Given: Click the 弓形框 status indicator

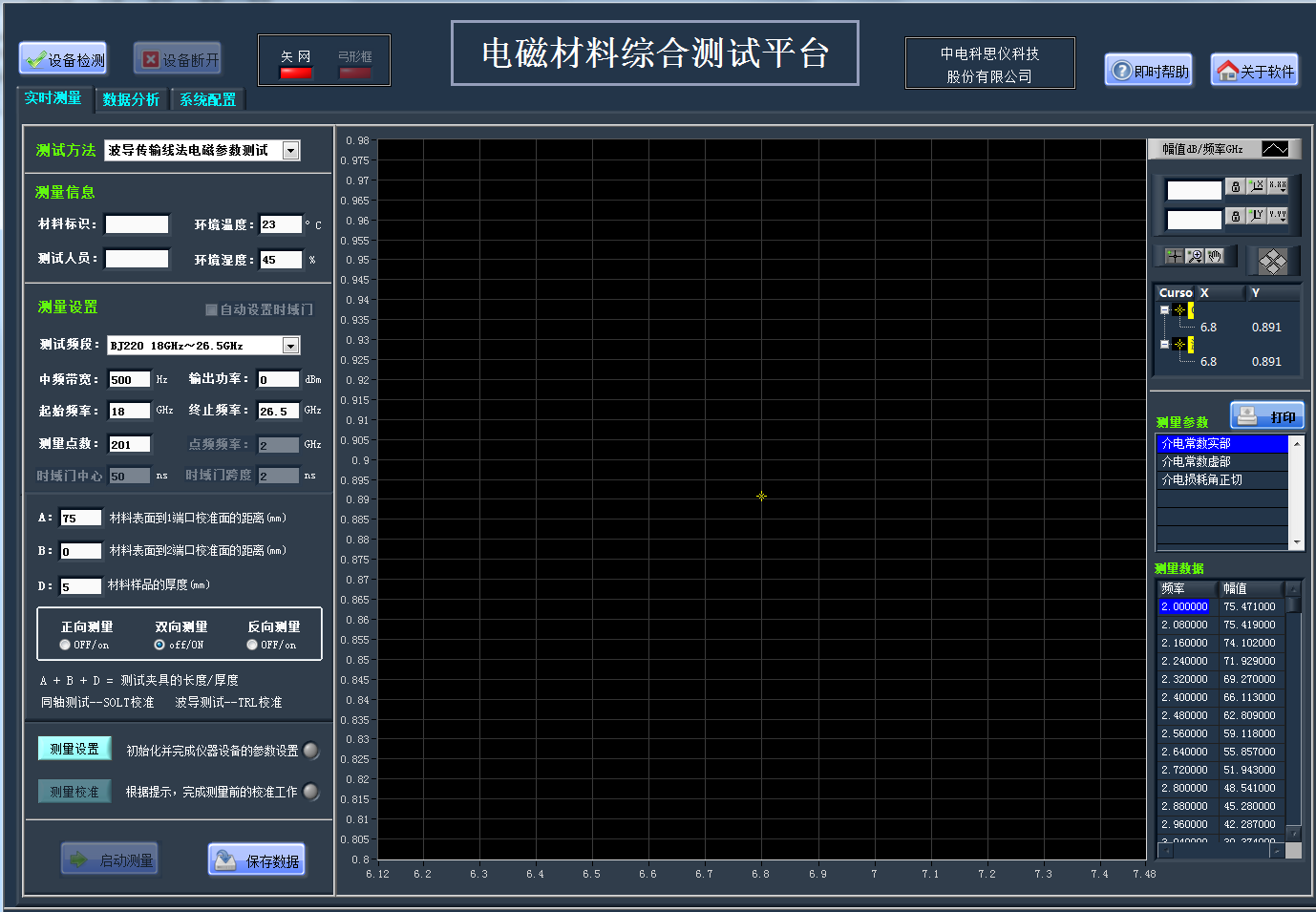Looking at the screenshot, I should (x=354, y=73).
